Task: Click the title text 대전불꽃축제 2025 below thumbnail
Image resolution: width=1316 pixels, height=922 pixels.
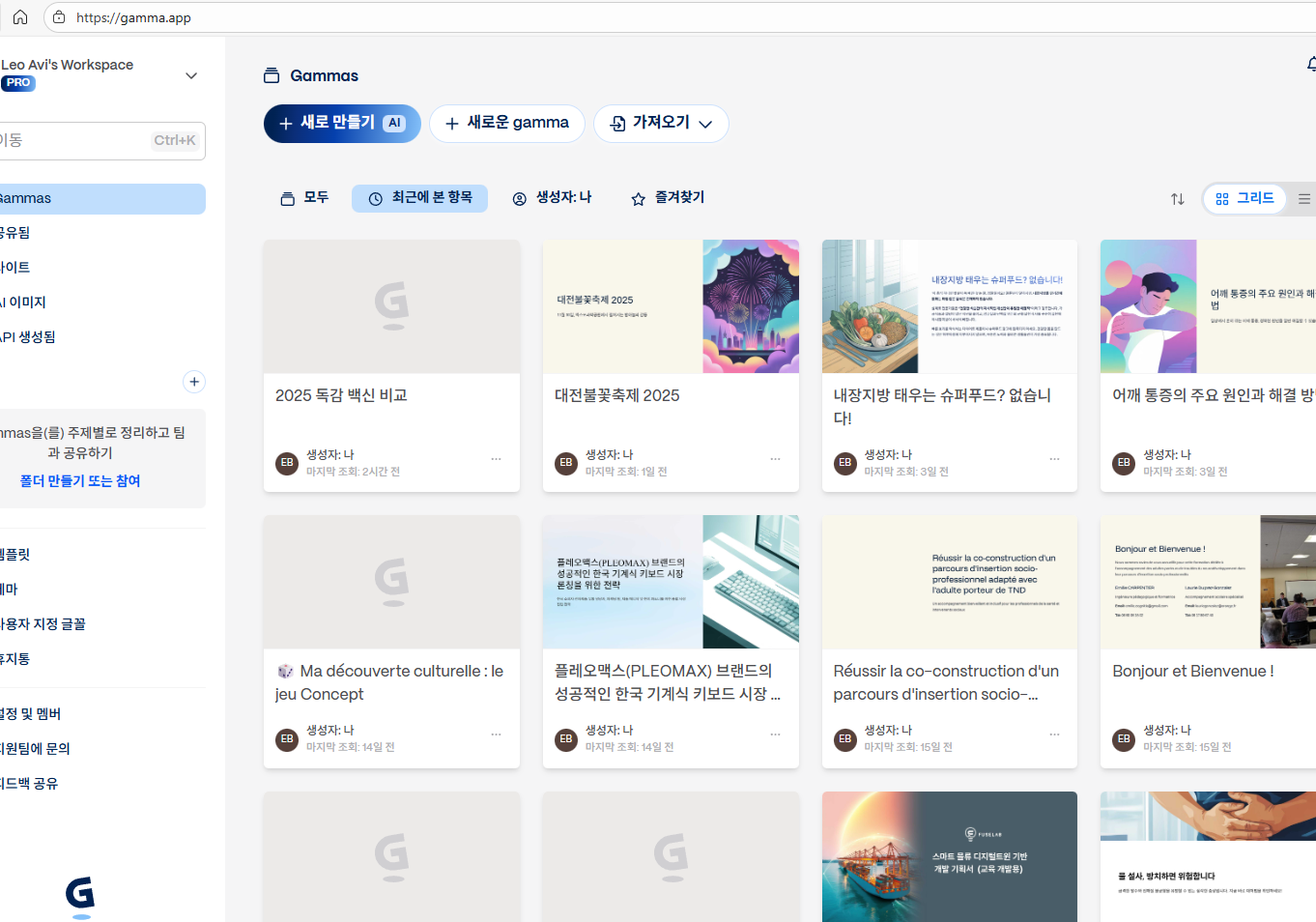Action: tap(616, 396)
